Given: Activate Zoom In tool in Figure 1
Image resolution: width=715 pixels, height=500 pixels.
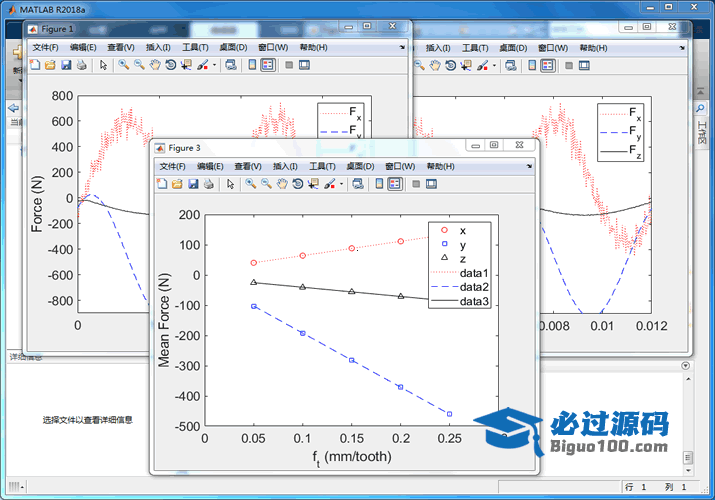Looking at the screenshot, I should [124, 65].
